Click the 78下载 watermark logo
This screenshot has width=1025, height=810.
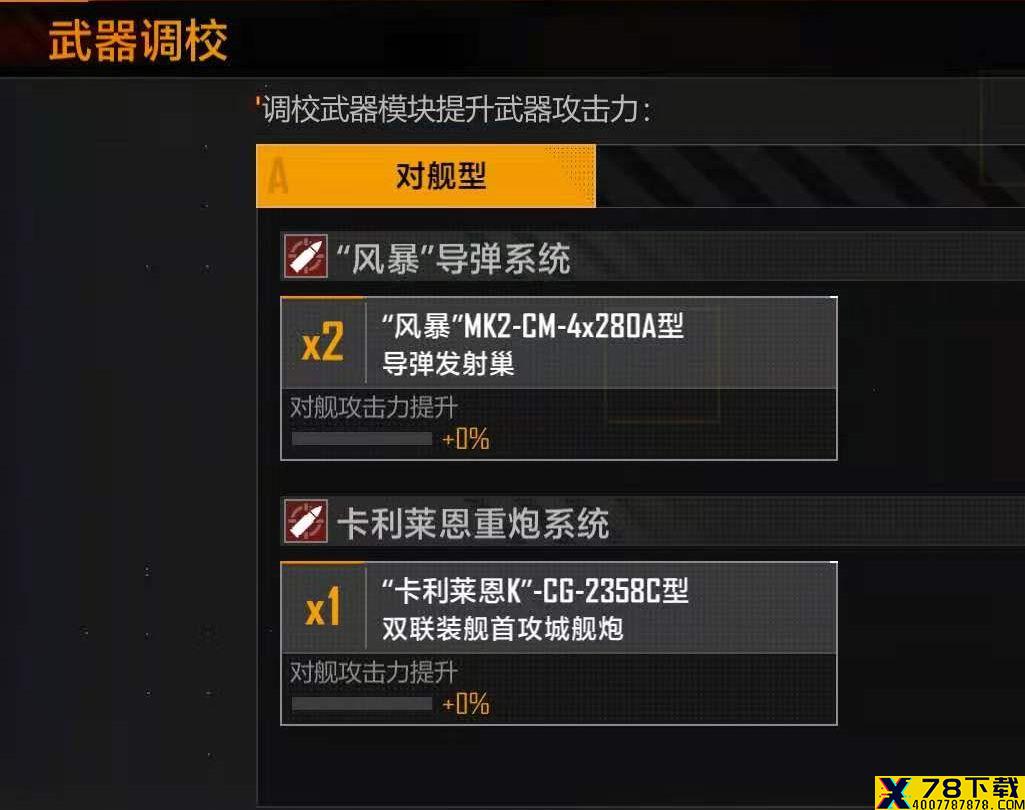949,793
